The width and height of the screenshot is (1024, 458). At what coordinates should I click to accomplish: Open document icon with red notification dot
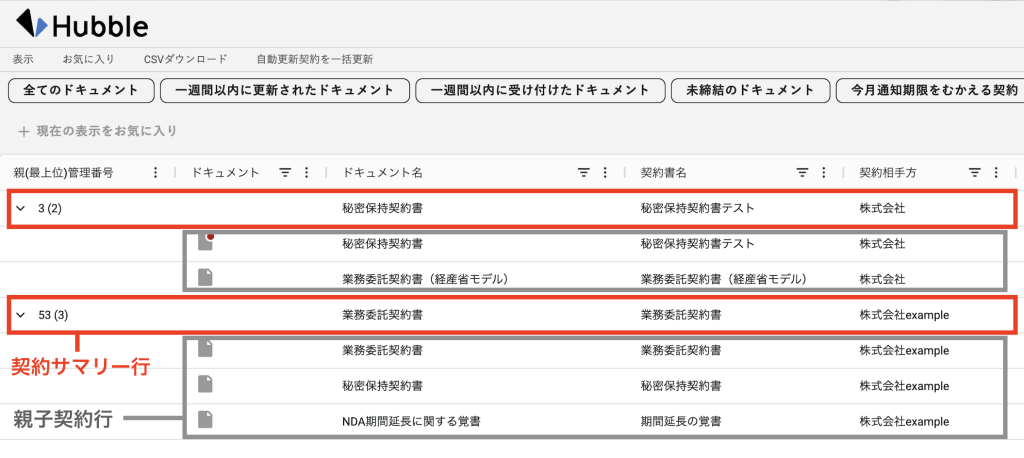pos(206,243)
